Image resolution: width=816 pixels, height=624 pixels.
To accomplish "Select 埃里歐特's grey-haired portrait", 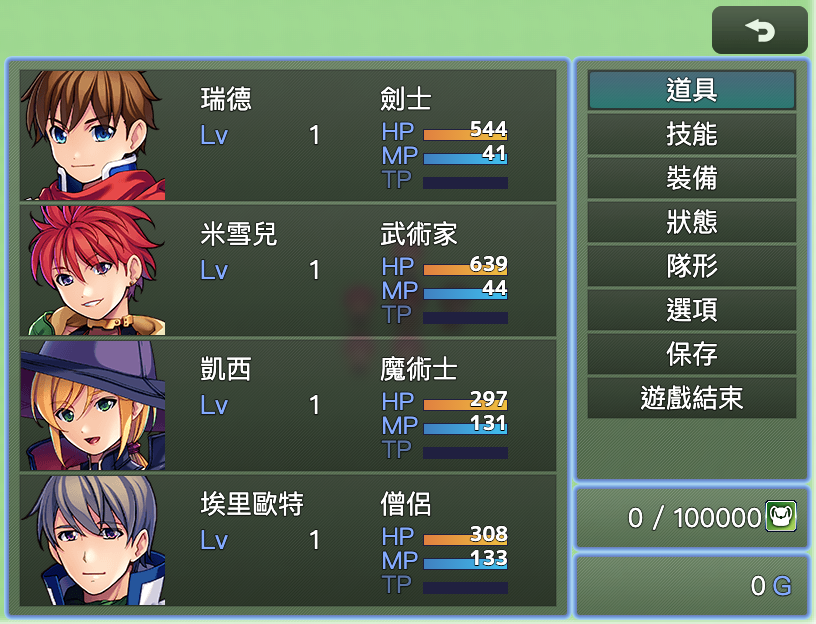I will [x=93, y=540].
